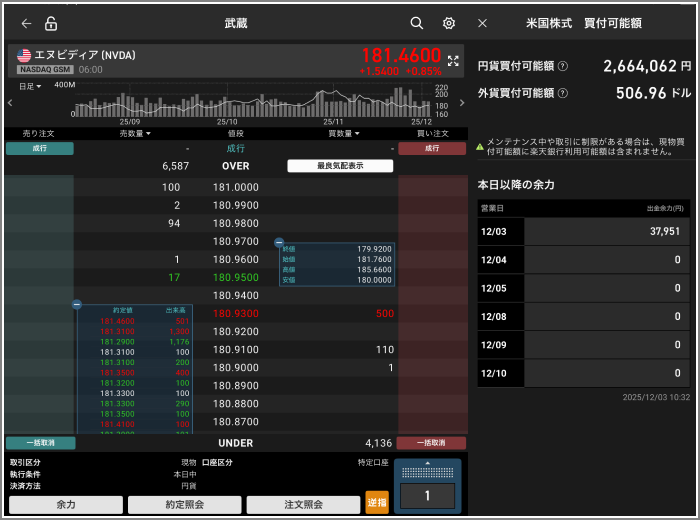Expand the quantity keypad panel arrow

coord(428,463)
